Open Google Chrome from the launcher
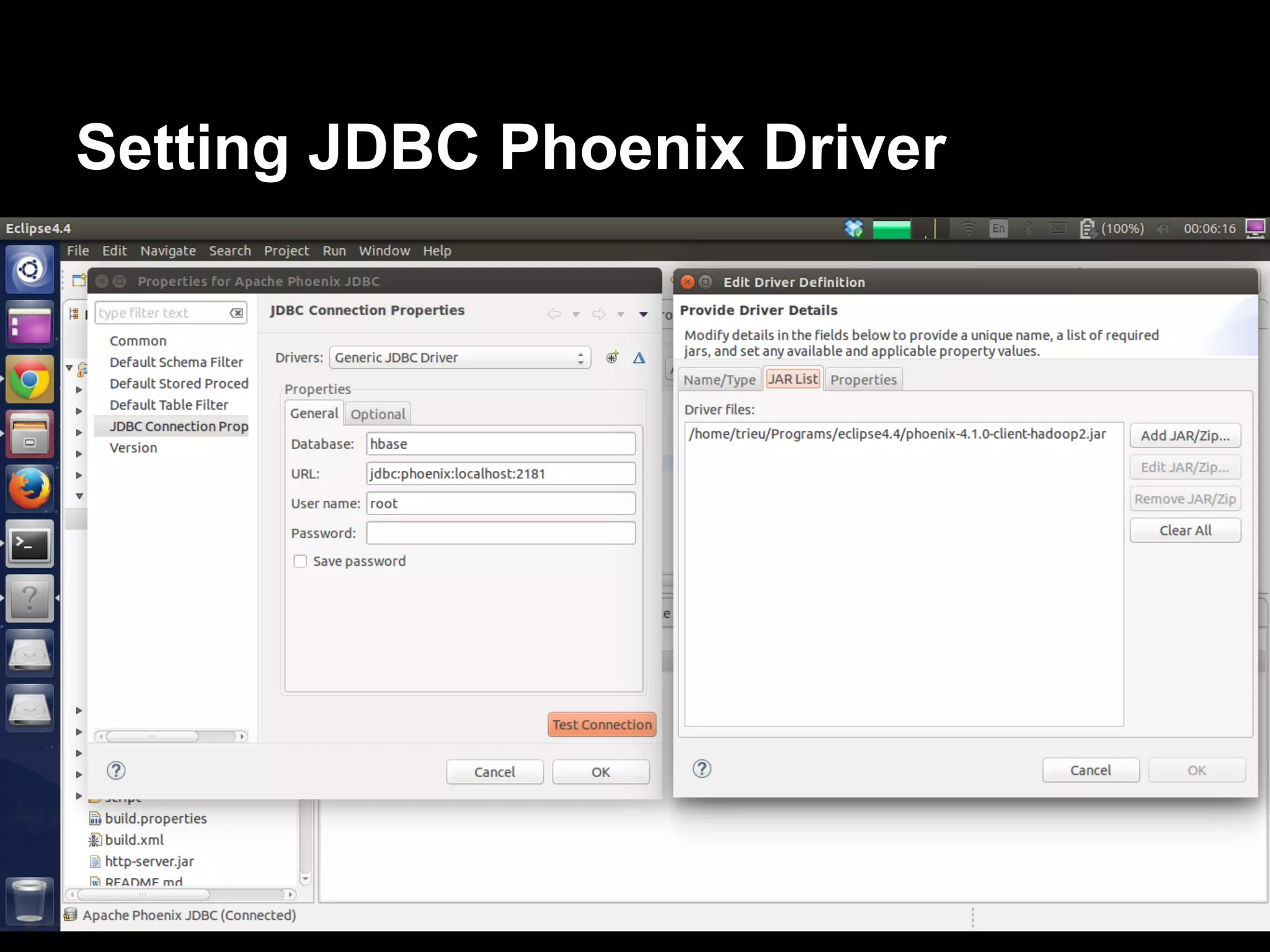This screenshot has height=952, width=1270. click(29, 379)
